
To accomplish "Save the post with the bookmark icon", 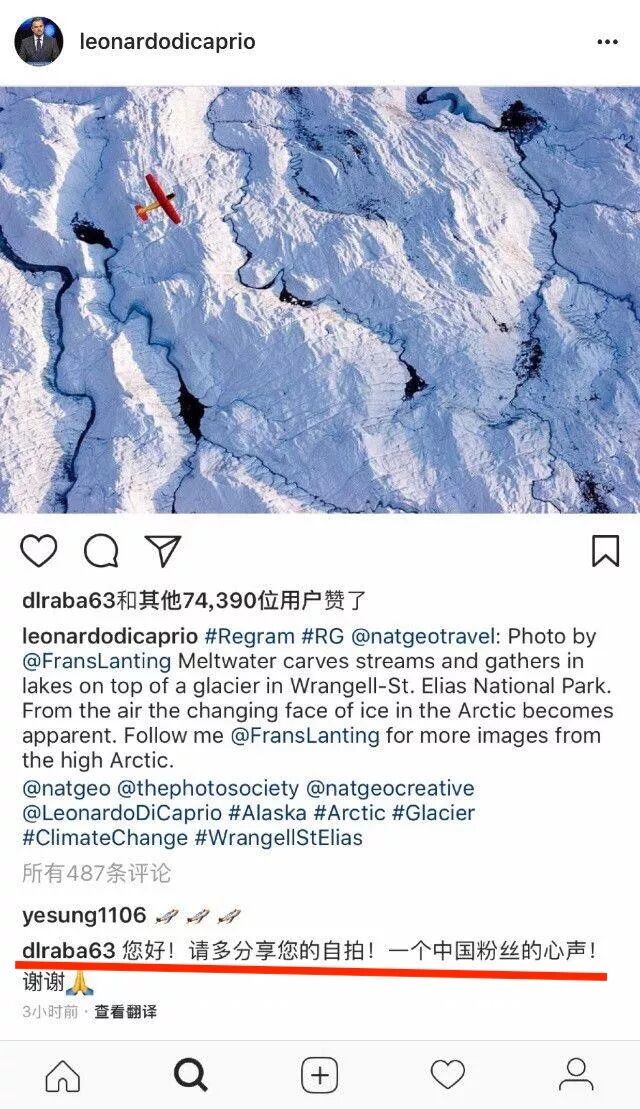I will 605,551.
